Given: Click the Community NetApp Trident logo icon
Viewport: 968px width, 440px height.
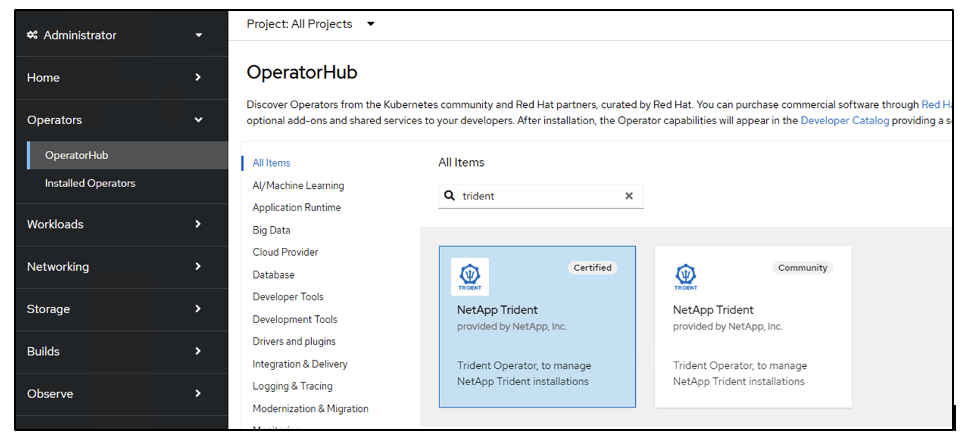Looking at the screenshot, I should coord(686,276).
